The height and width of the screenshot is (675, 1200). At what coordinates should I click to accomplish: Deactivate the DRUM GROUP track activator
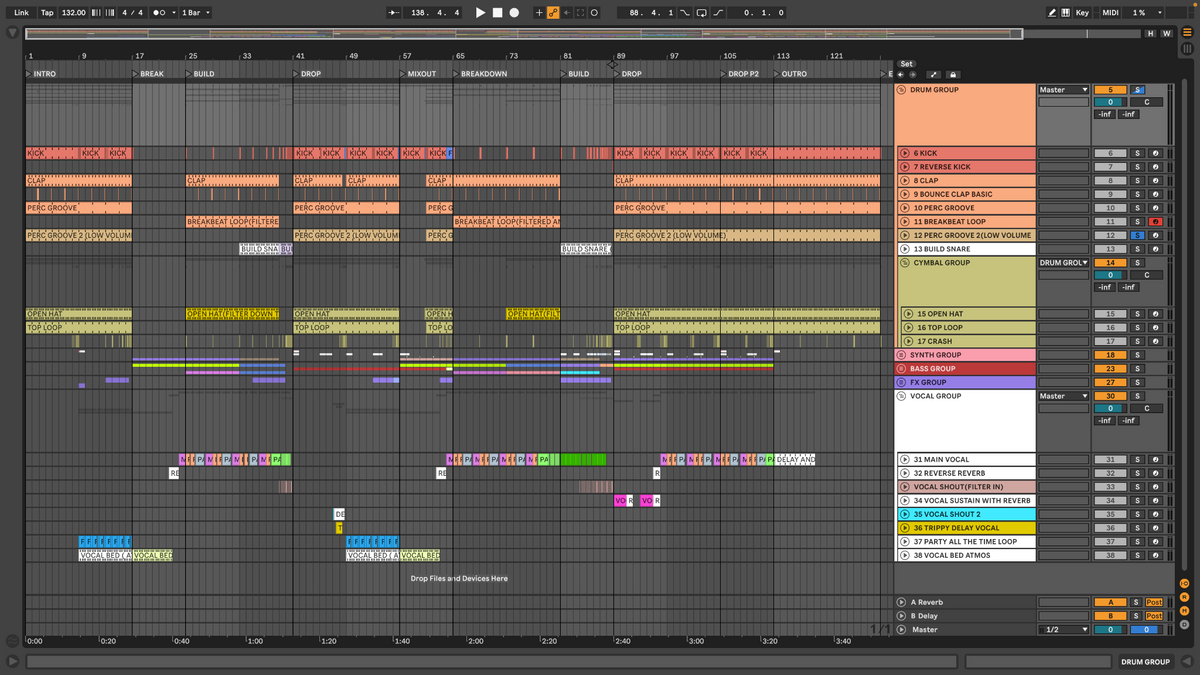1110,90
